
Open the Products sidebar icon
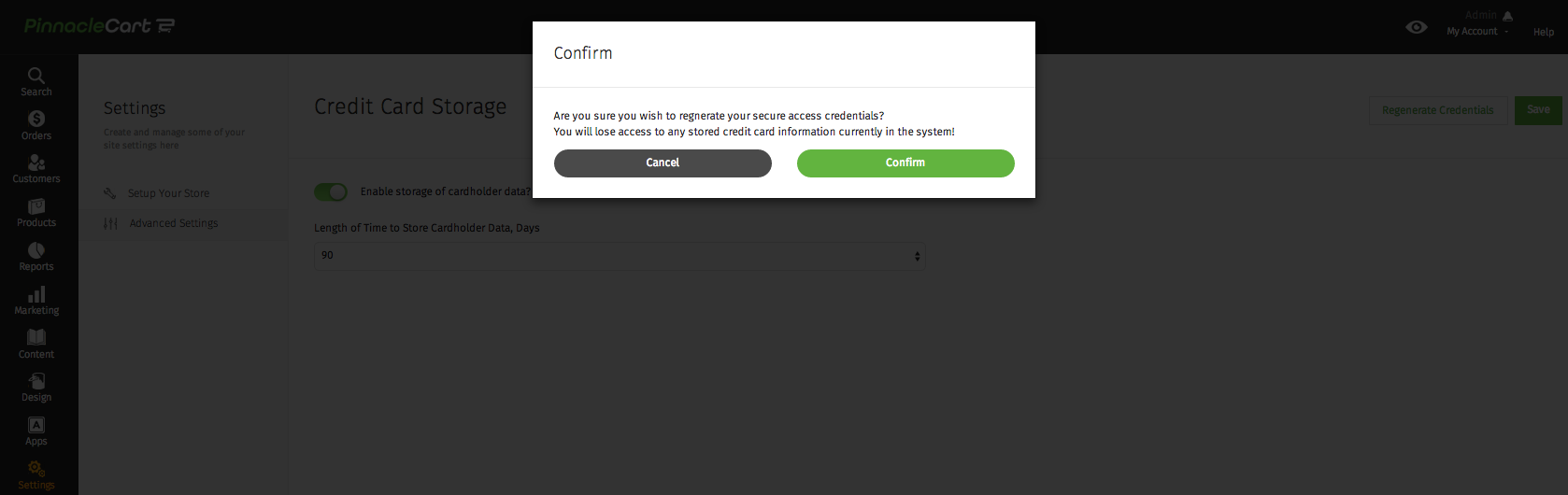coord(36,206)
